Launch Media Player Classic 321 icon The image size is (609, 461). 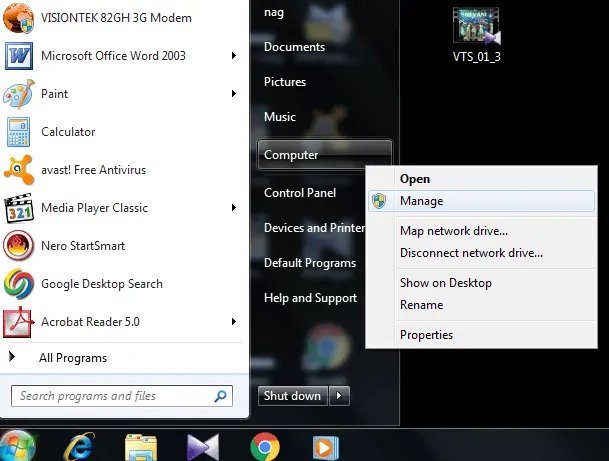click(x=18, y=208)
